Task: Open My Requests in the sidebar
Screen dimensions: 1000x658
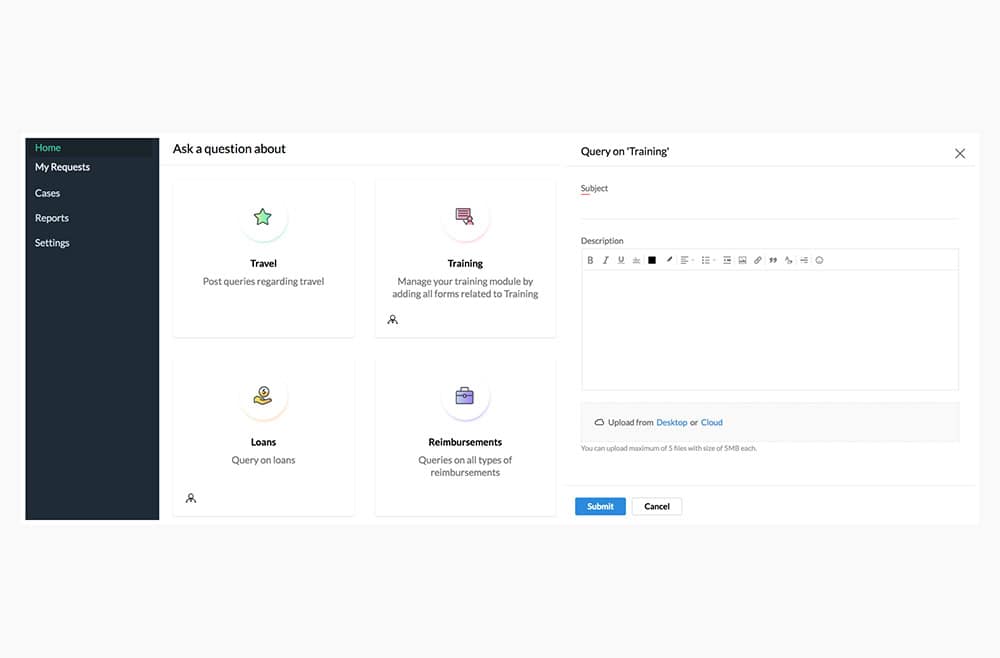Action: click(62, 167)
